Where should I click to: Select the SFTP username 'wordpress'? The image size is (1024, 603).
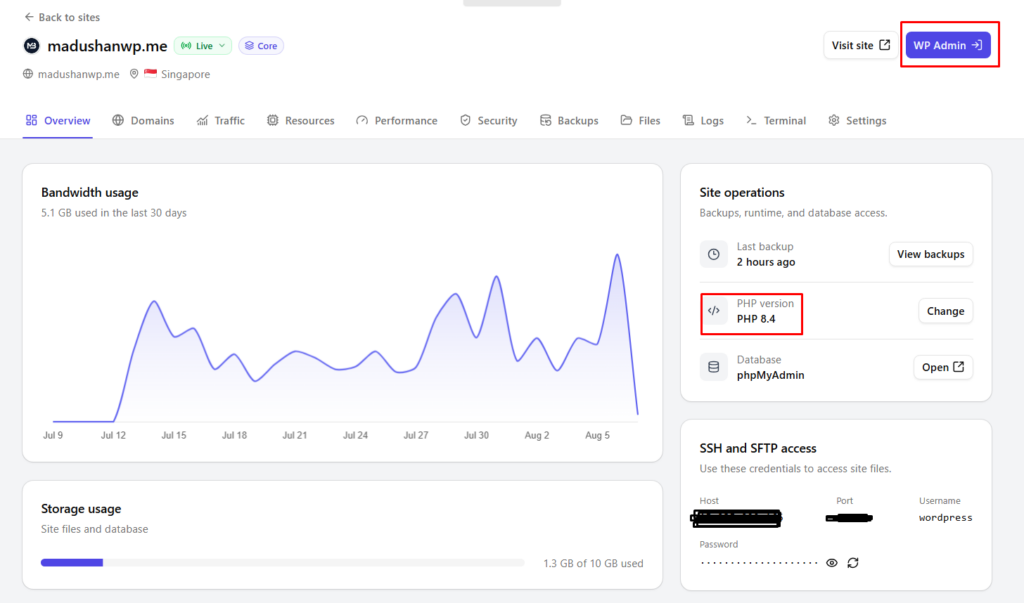(945, 517)
